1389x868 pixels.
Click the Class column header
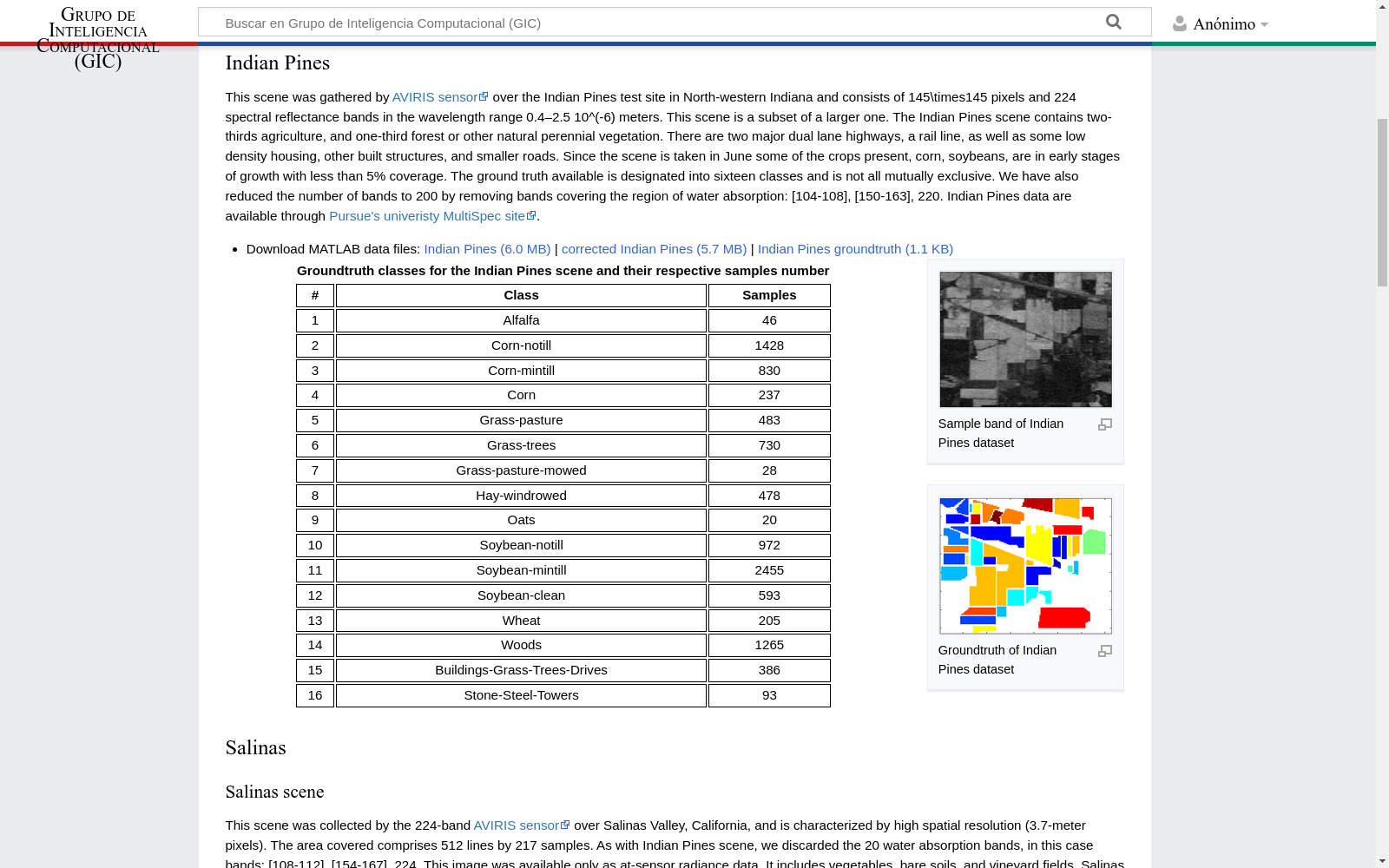[x=521, y=296]
